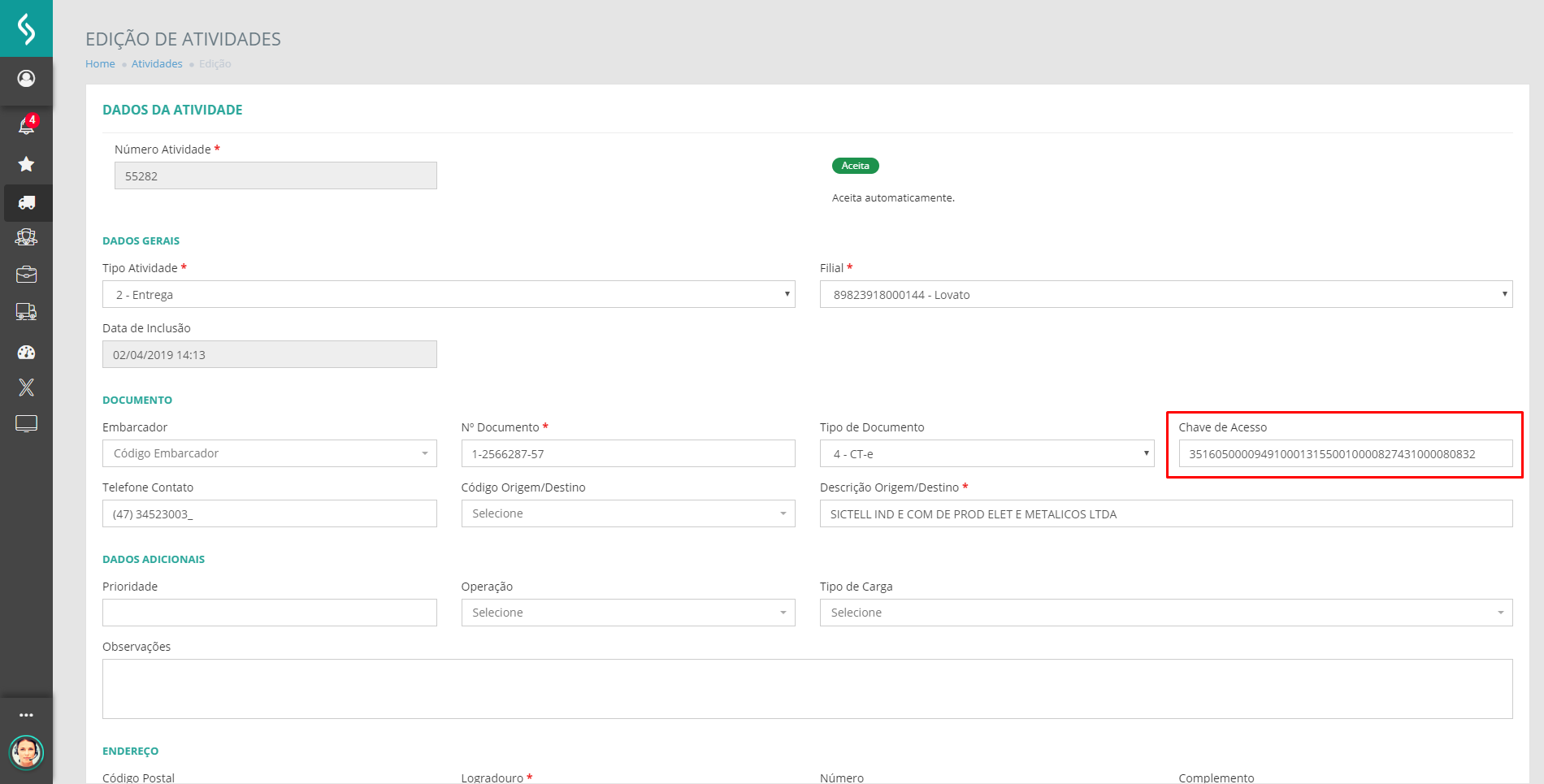The image size is (1544, 784).
Task: Open the Código Origem/Destino dropdown
Action: (x=628, y=513)
